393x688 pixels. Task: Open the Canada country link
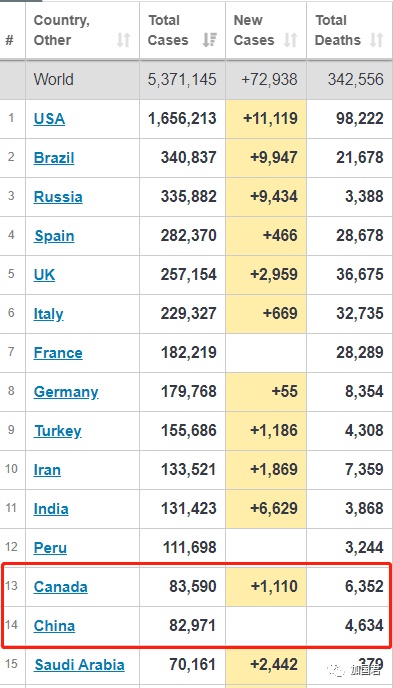[61, 587]
